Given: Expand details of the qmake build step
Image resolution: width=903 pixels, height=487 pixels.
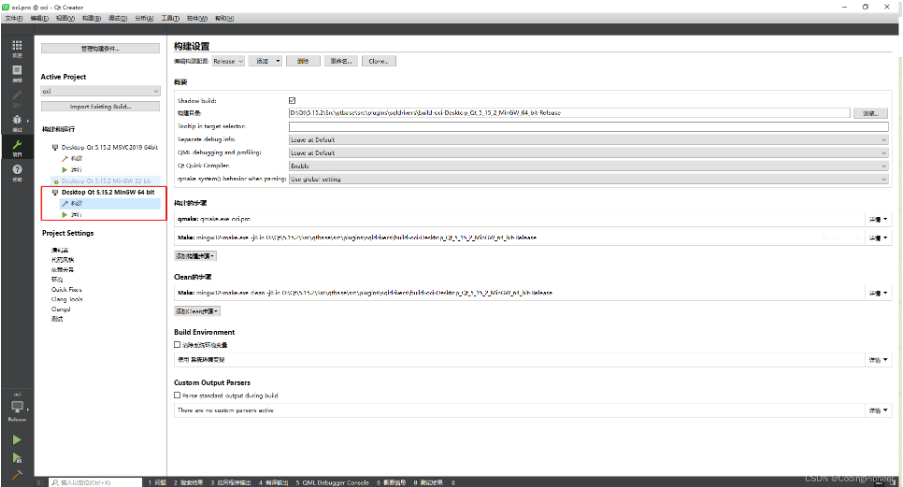Looking at the screenshot, I should [x=878, y=219].
